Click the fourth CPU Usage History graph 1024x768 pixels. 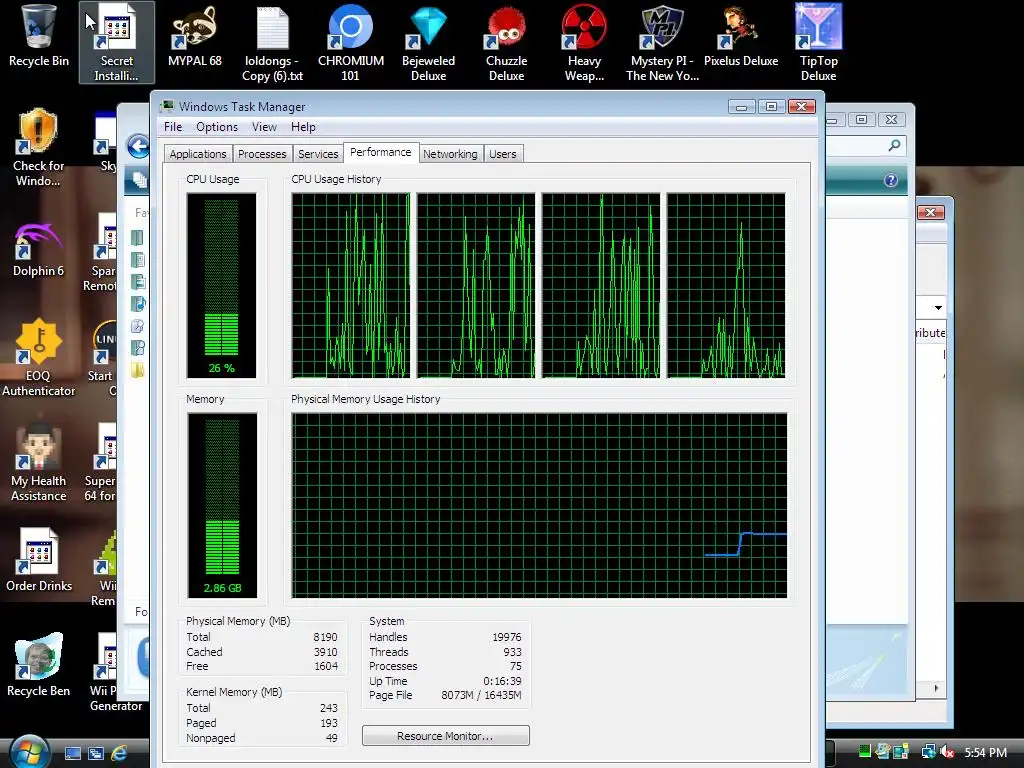coord(726,285)
